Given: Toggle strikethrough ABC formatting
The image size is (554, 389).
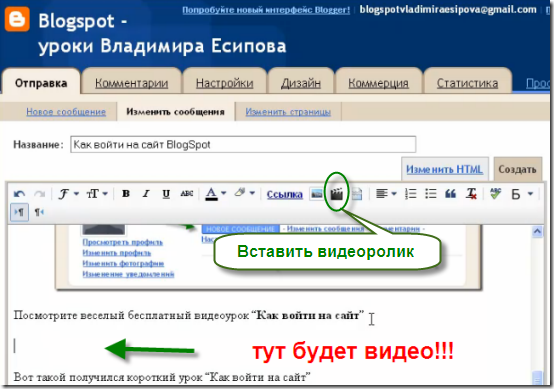Looking at the screenshot, I should 187,194.
